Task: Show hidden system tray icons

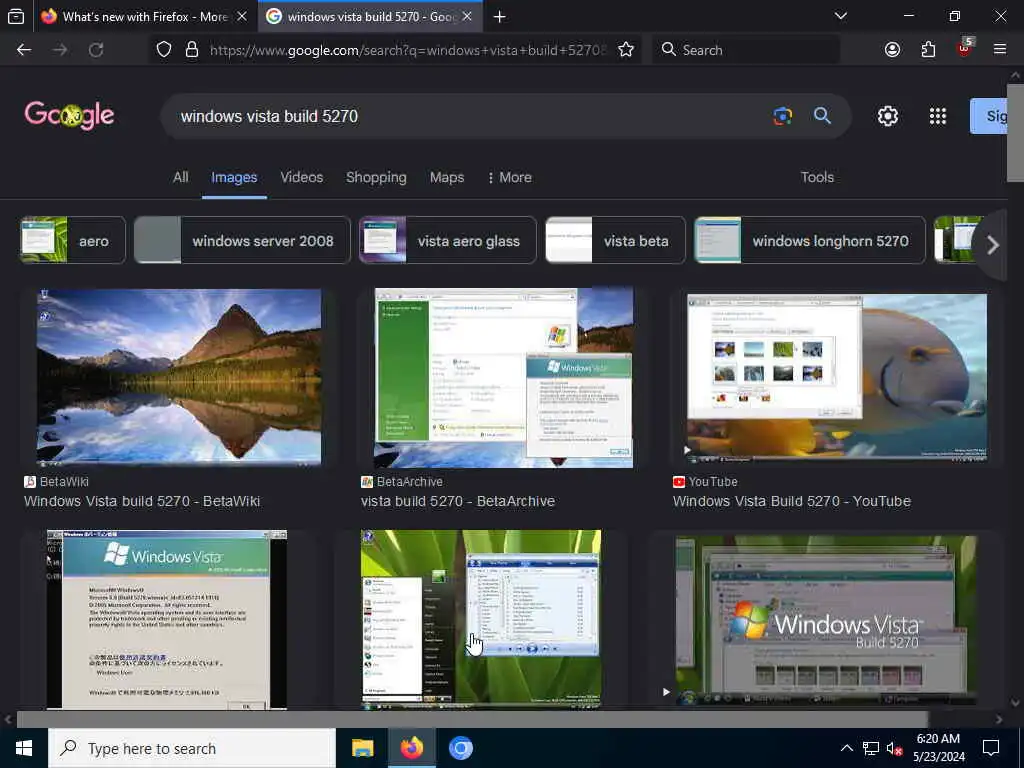Action: (x=846, y=748)
